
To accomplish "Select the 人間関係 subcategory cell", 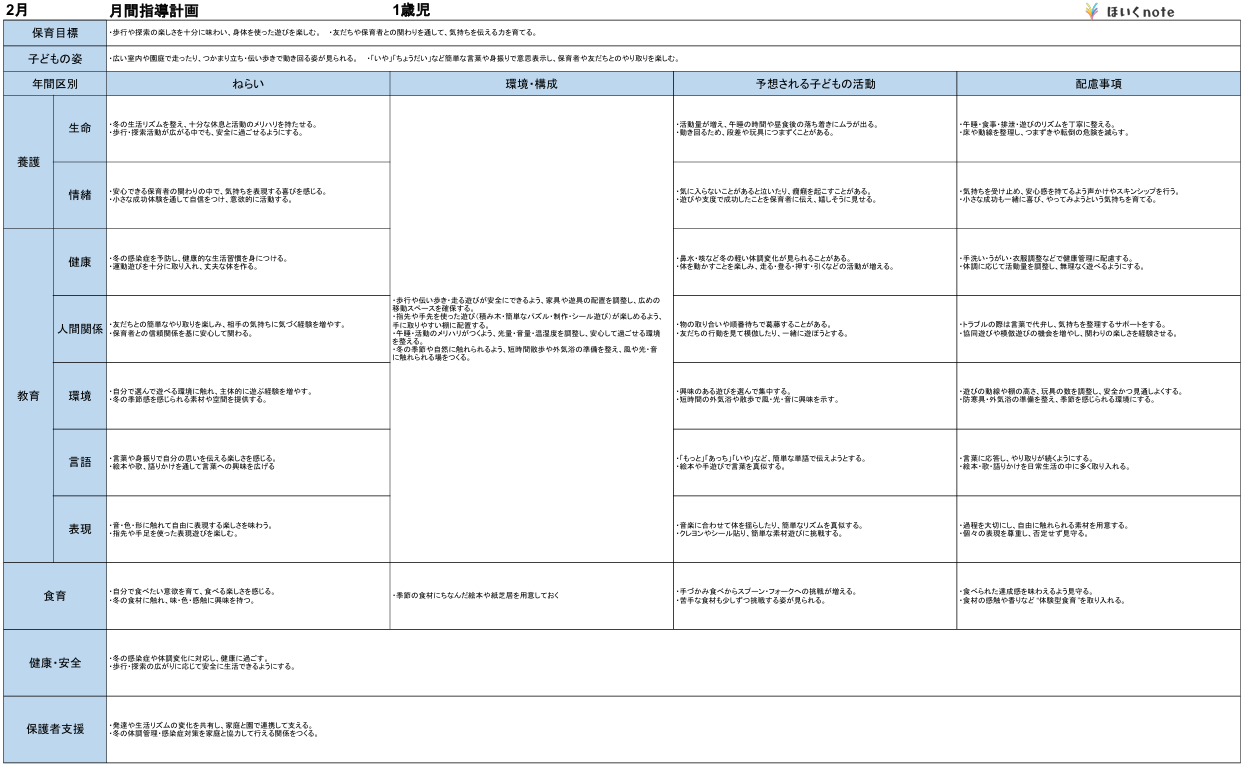I will [x=80, y=329].
